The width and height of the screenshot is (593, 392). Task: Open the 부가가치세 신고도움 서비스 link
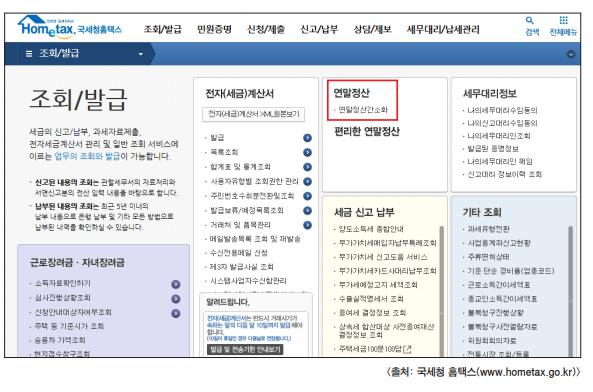pos(383,257)
